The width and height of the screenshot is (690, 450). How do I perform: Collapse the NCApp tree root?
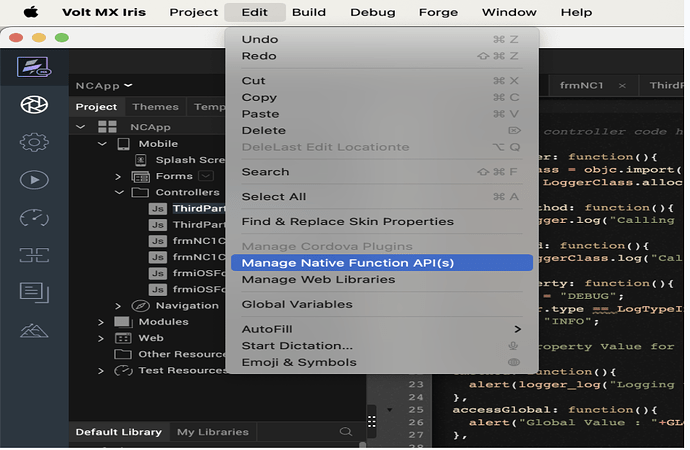coord(81,127)
